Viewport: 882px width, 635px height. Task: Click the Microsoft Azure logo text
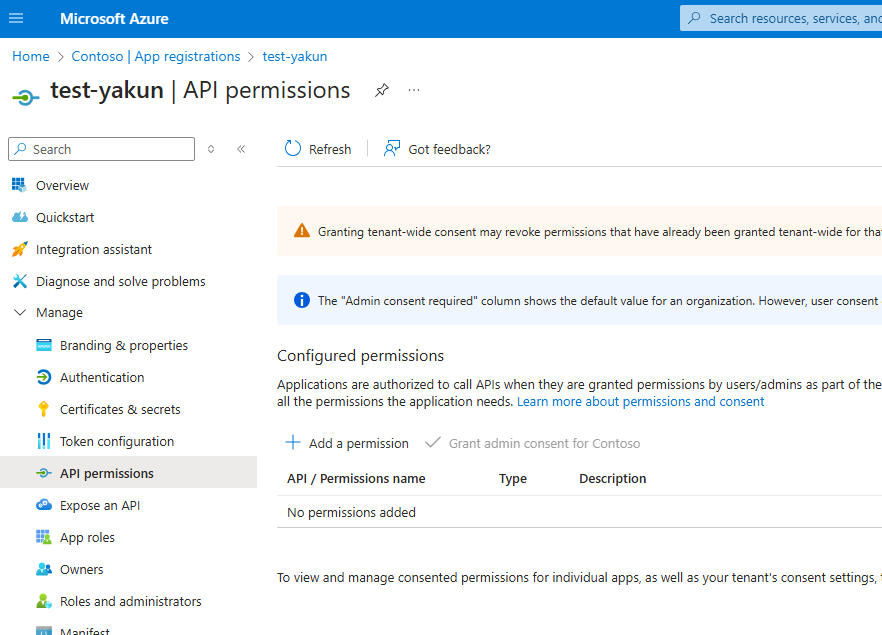(x=114, y=19)
